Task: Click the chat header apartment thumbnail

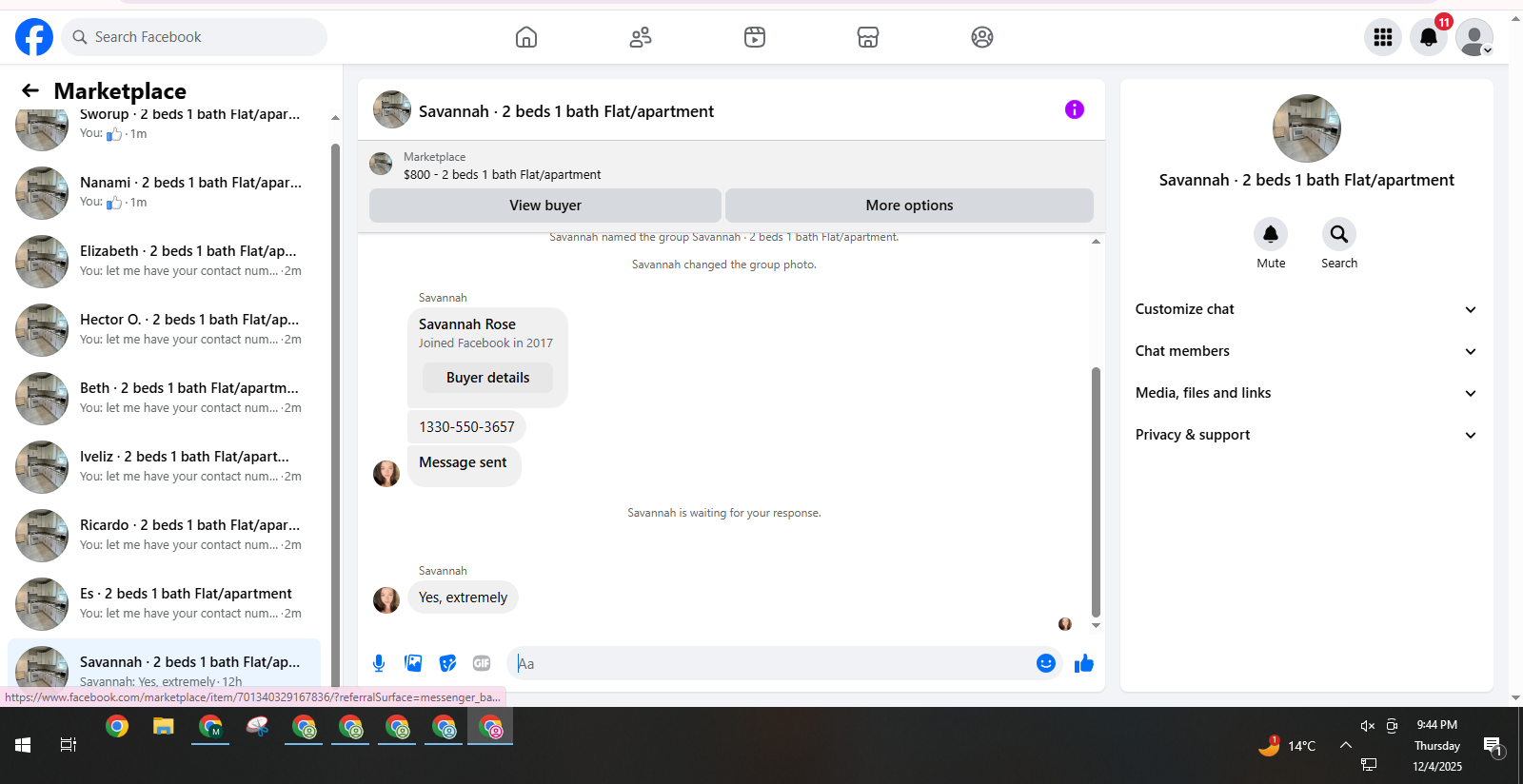Action: click(392, 109)
